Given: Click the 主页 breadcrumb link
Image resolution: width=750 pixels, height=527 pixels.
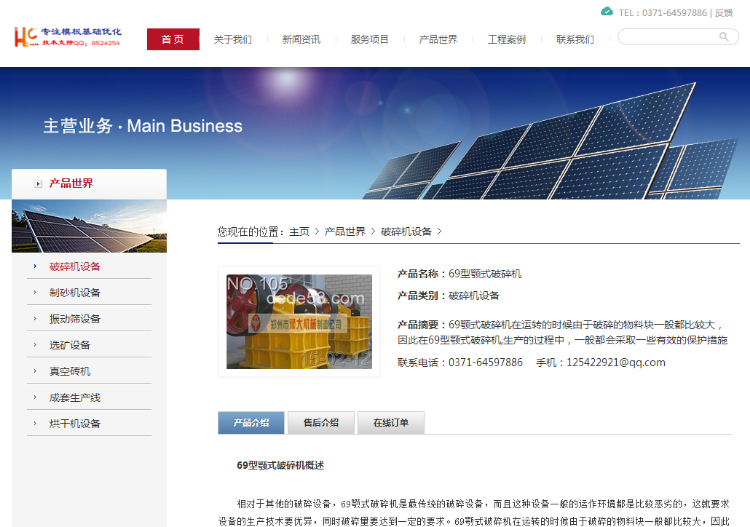Looking at the screenshot, I should (x=299, y=231).
